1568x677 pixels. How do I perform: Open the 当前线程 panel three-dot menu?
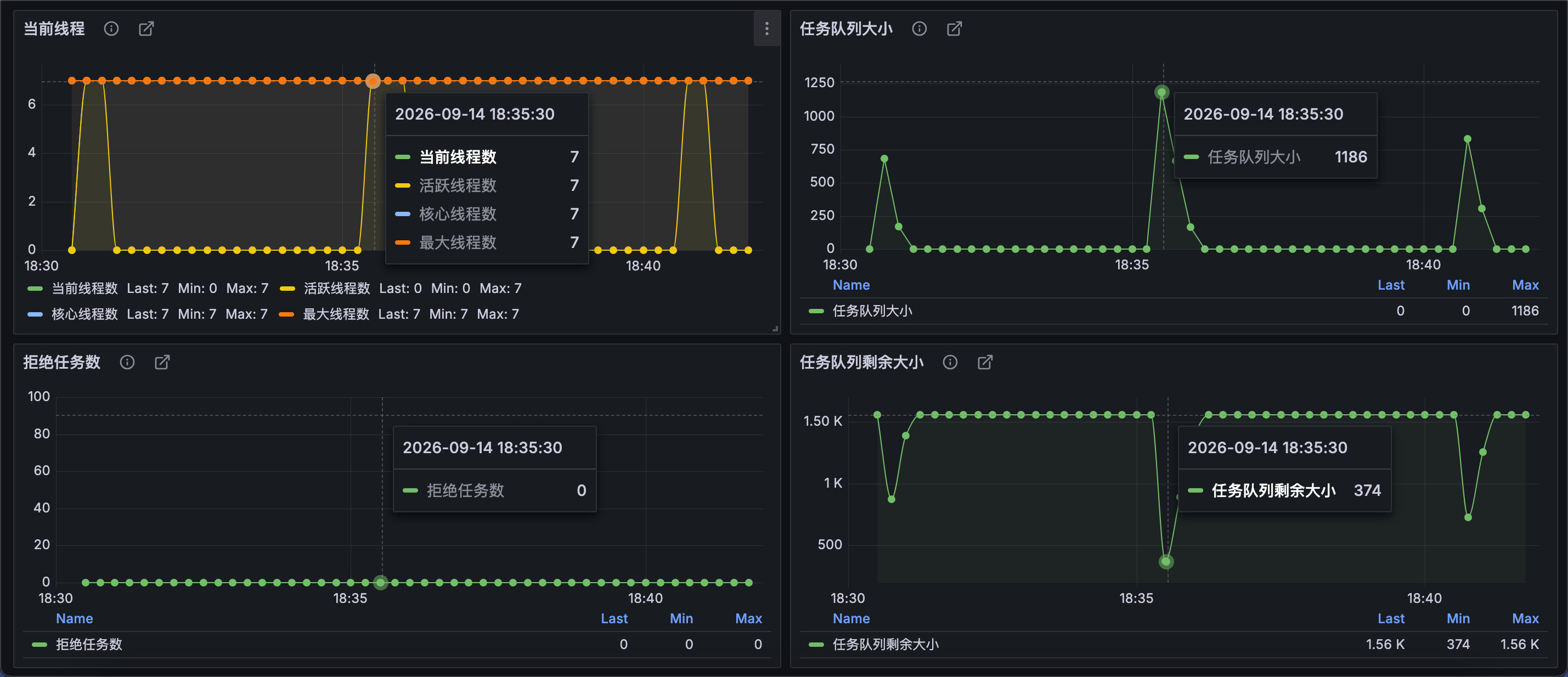click(x=766, y=29)
